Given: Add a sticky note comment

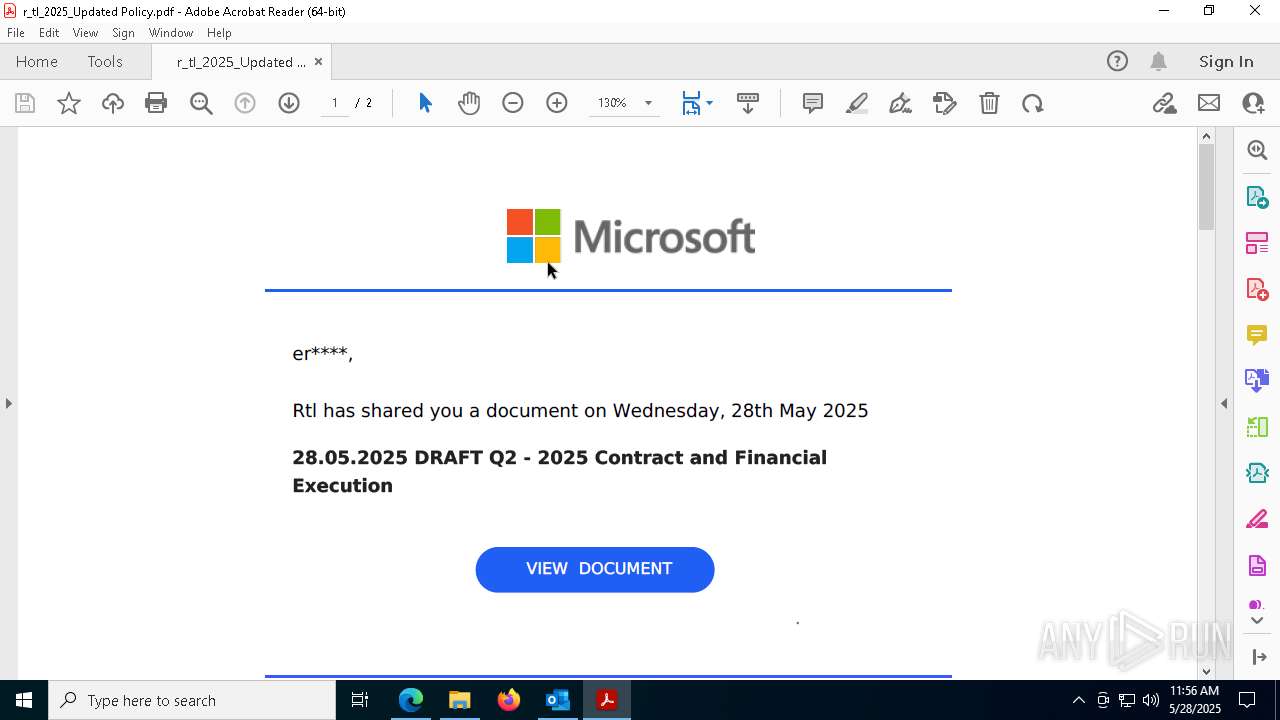Looking at the screenshot, I should pyautogui.click(x=813, y=103).
